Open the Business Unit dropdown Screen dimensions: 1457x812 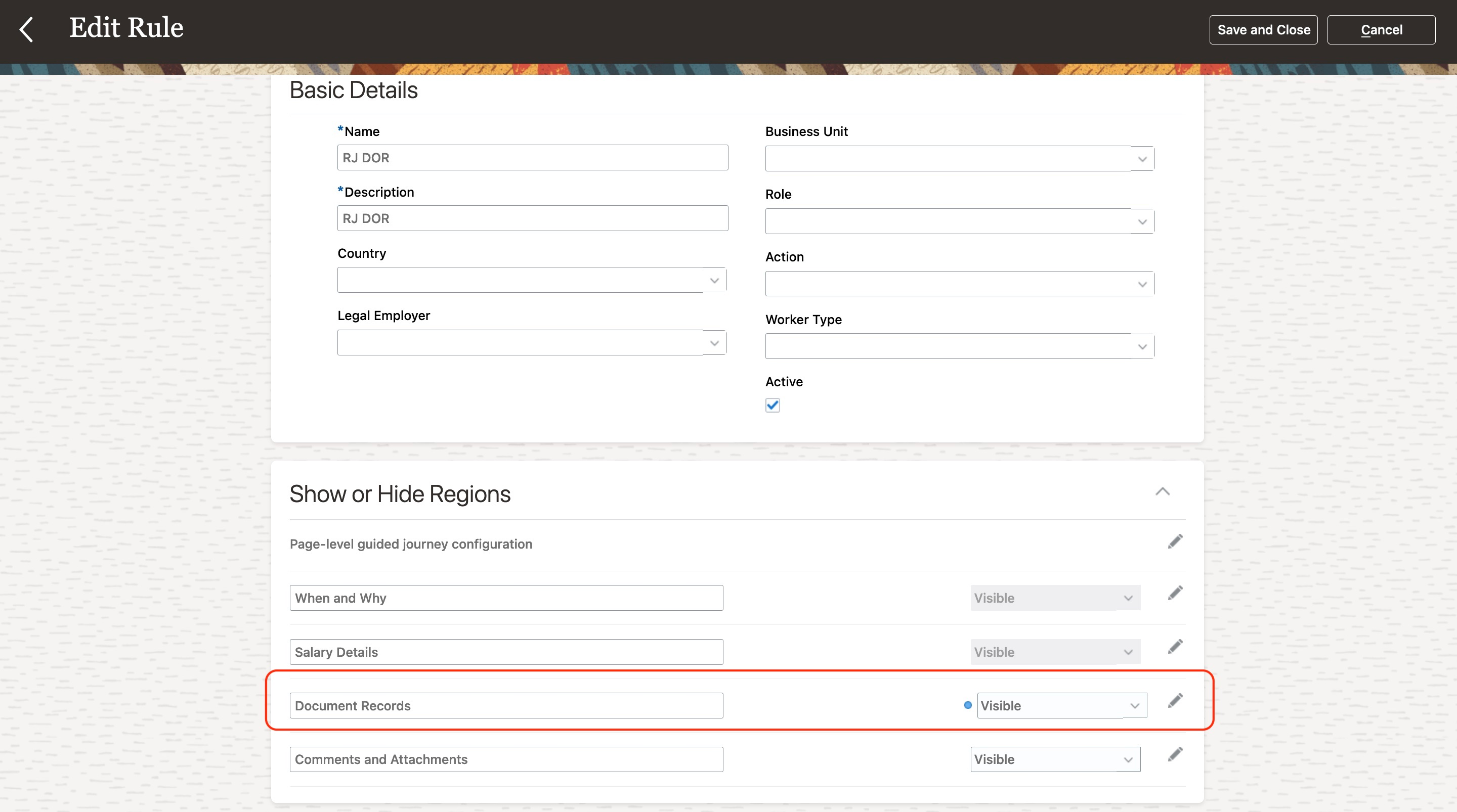point(1141,159)
